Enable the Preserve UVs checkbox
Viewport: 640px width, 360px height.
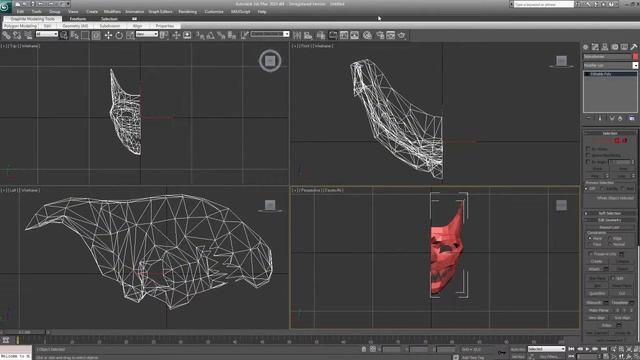pyautogui.click(x=591, y=254)
